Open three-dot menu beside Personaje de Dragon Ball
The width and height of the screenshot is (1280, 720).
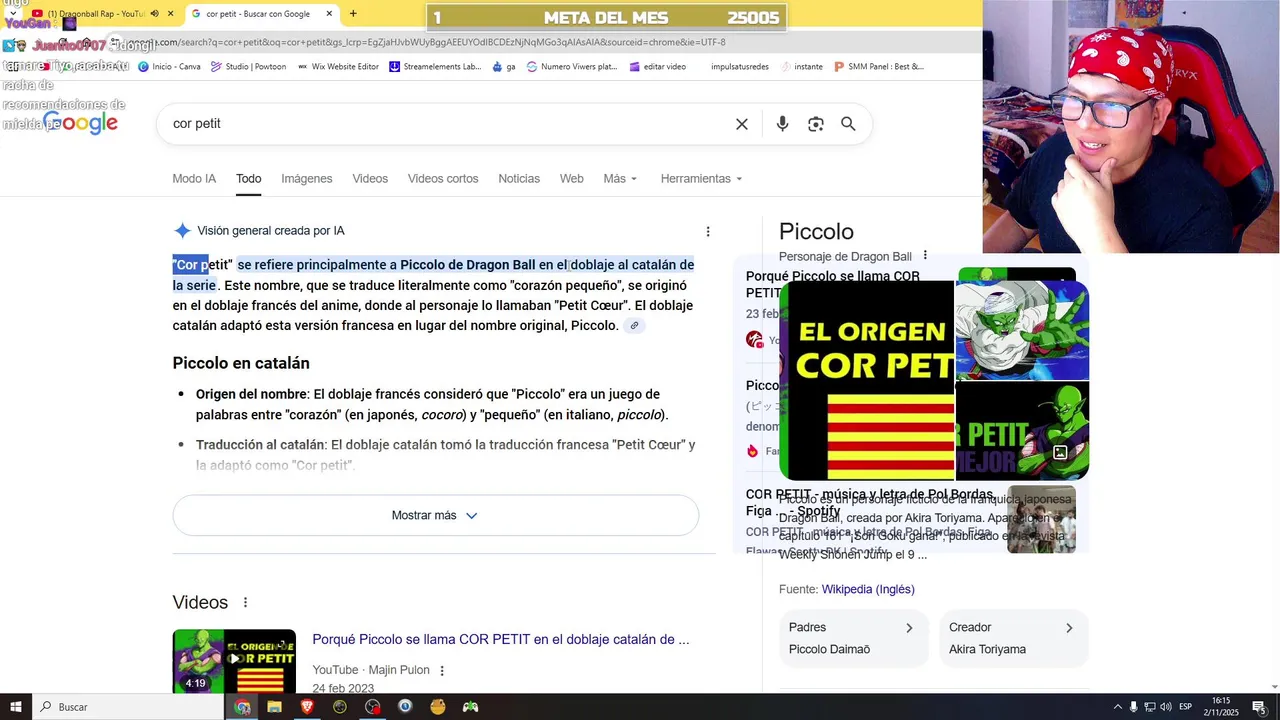coord(925,256)
